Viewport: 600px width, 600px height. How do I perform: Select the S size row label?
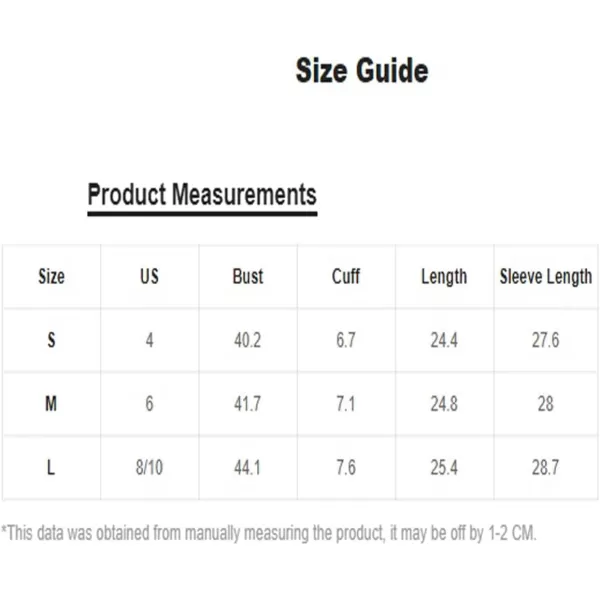pos(51,340)
